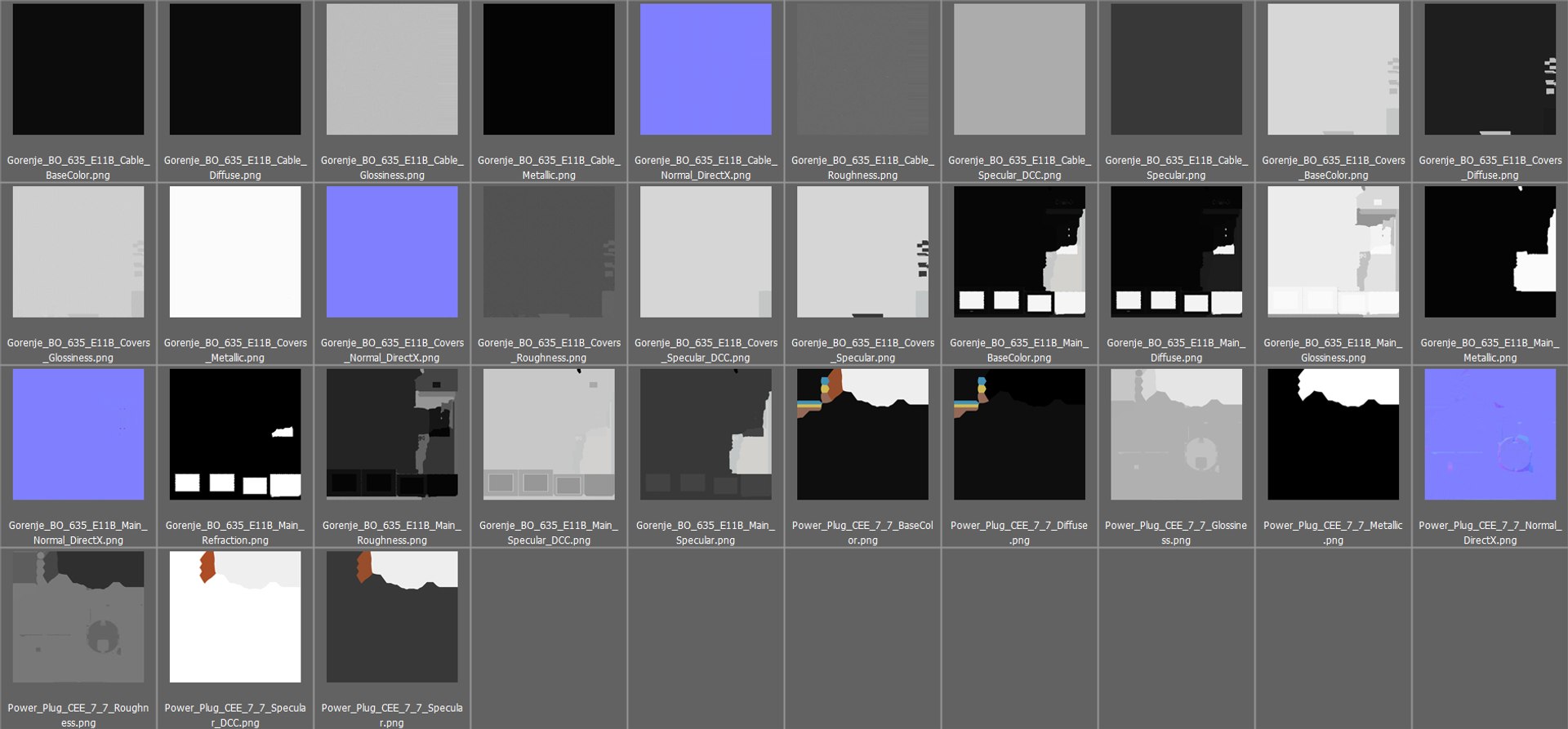Click Gorenje_BO_635_E11B_Covers_Diffuse.png thumbnail
The height and width of the screenshot is (729, 1568).
(1490, 69)
